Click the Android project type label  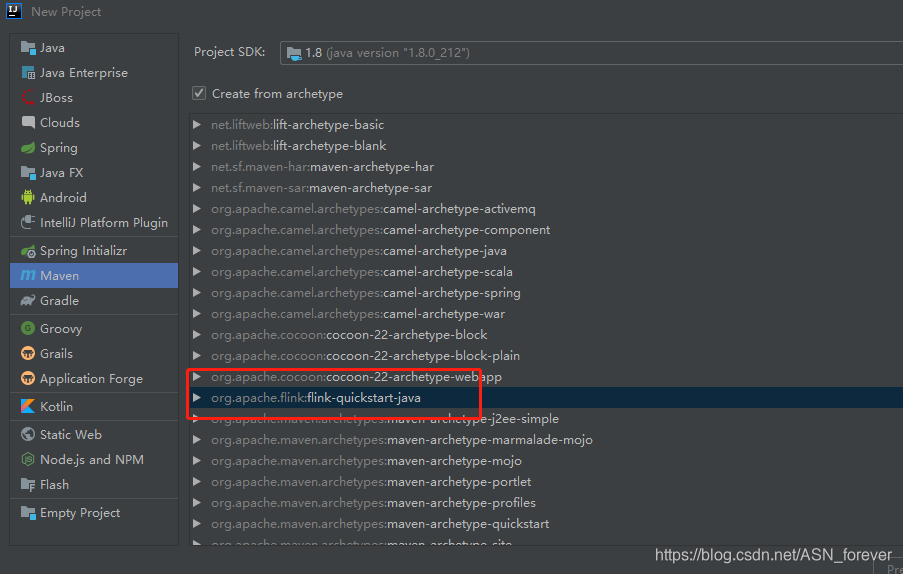[x=63, y=197]
